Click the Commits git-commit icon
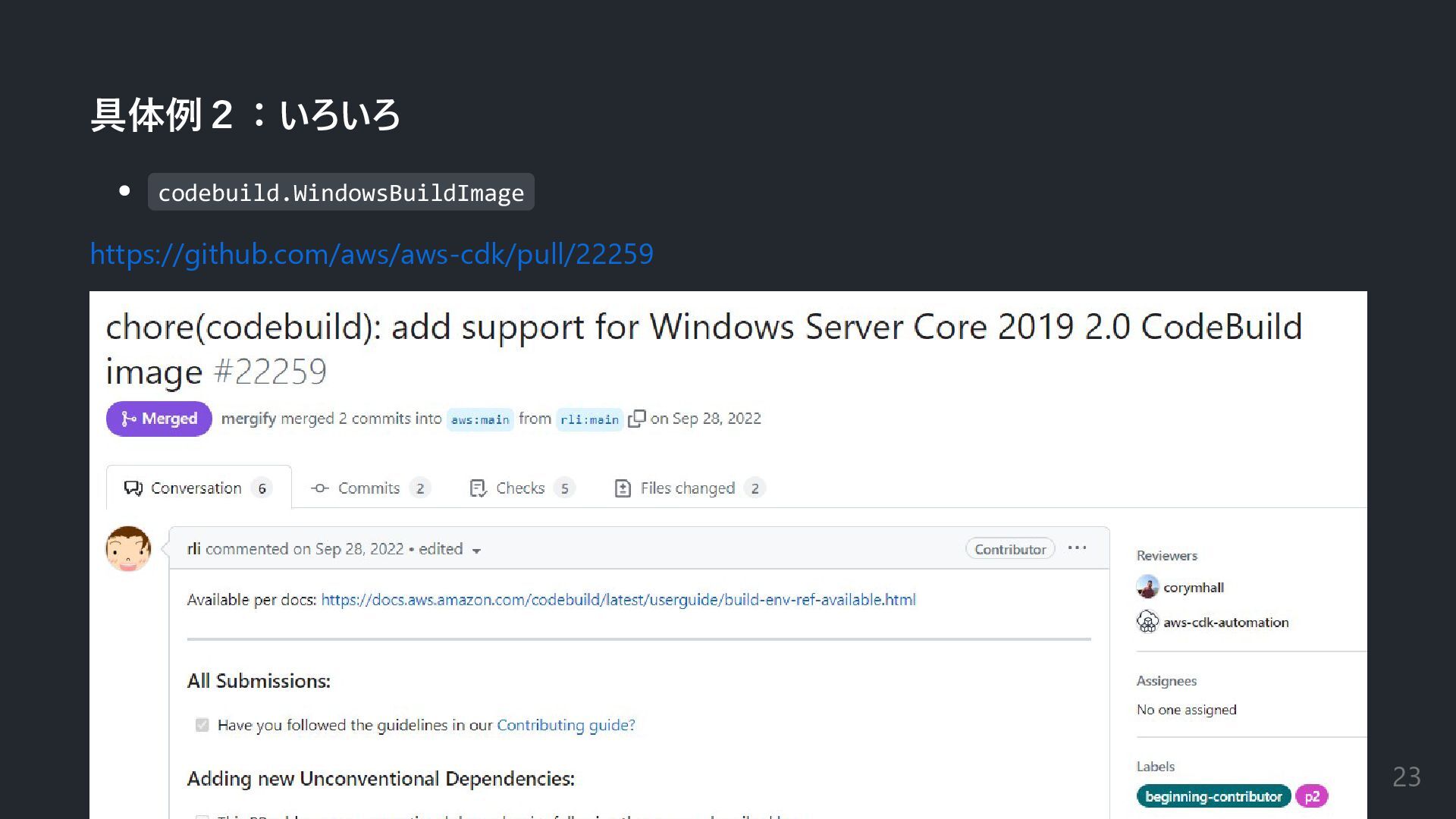The image size is (1456, 819). [x=320, y=488]
